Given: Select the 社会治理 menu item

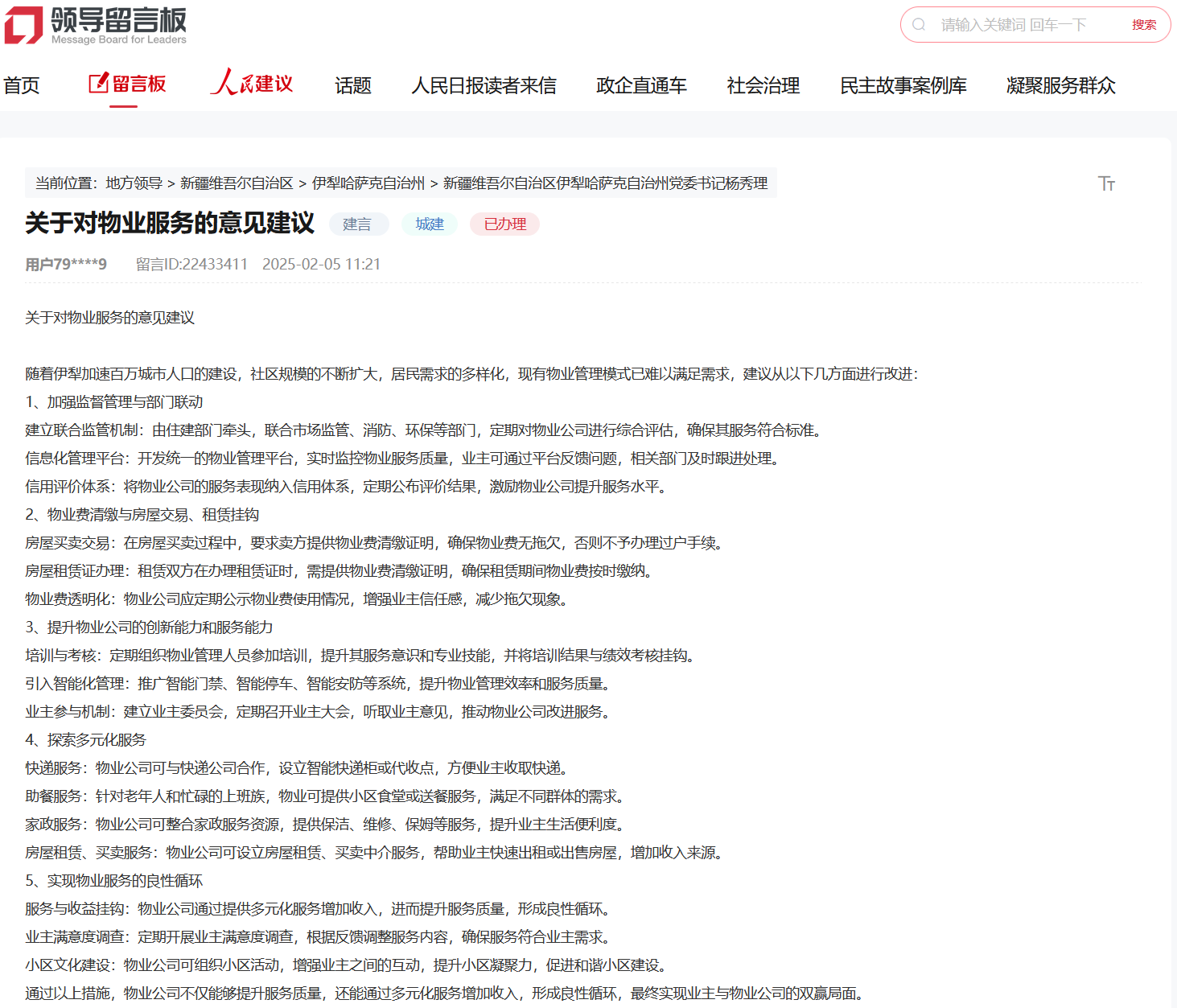Looking at the screenshot, I should coord(763,85).
